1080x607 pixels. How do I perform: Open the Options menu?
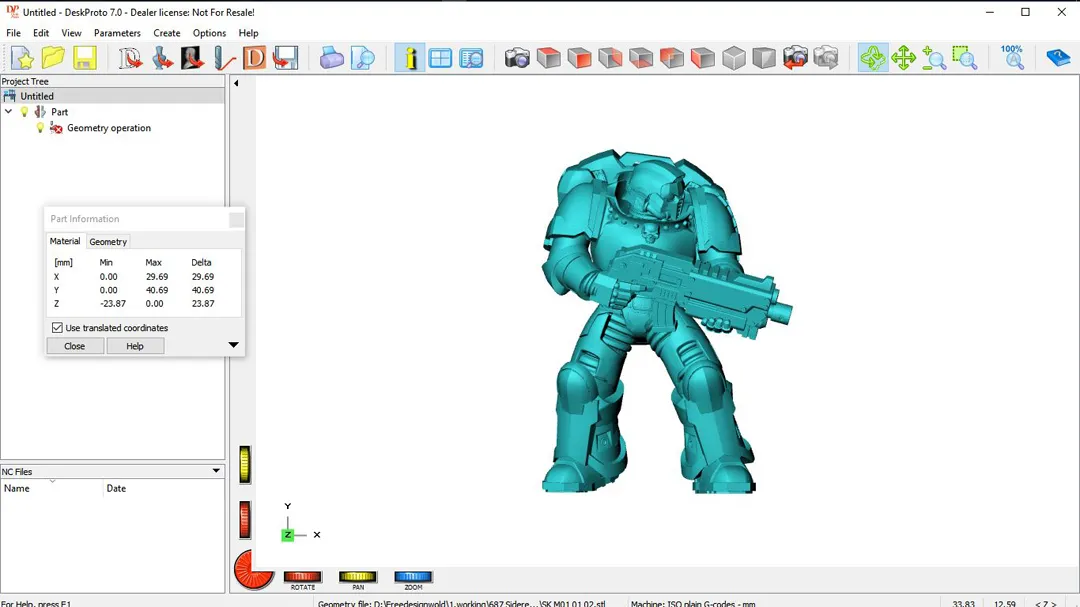[209, 33]
